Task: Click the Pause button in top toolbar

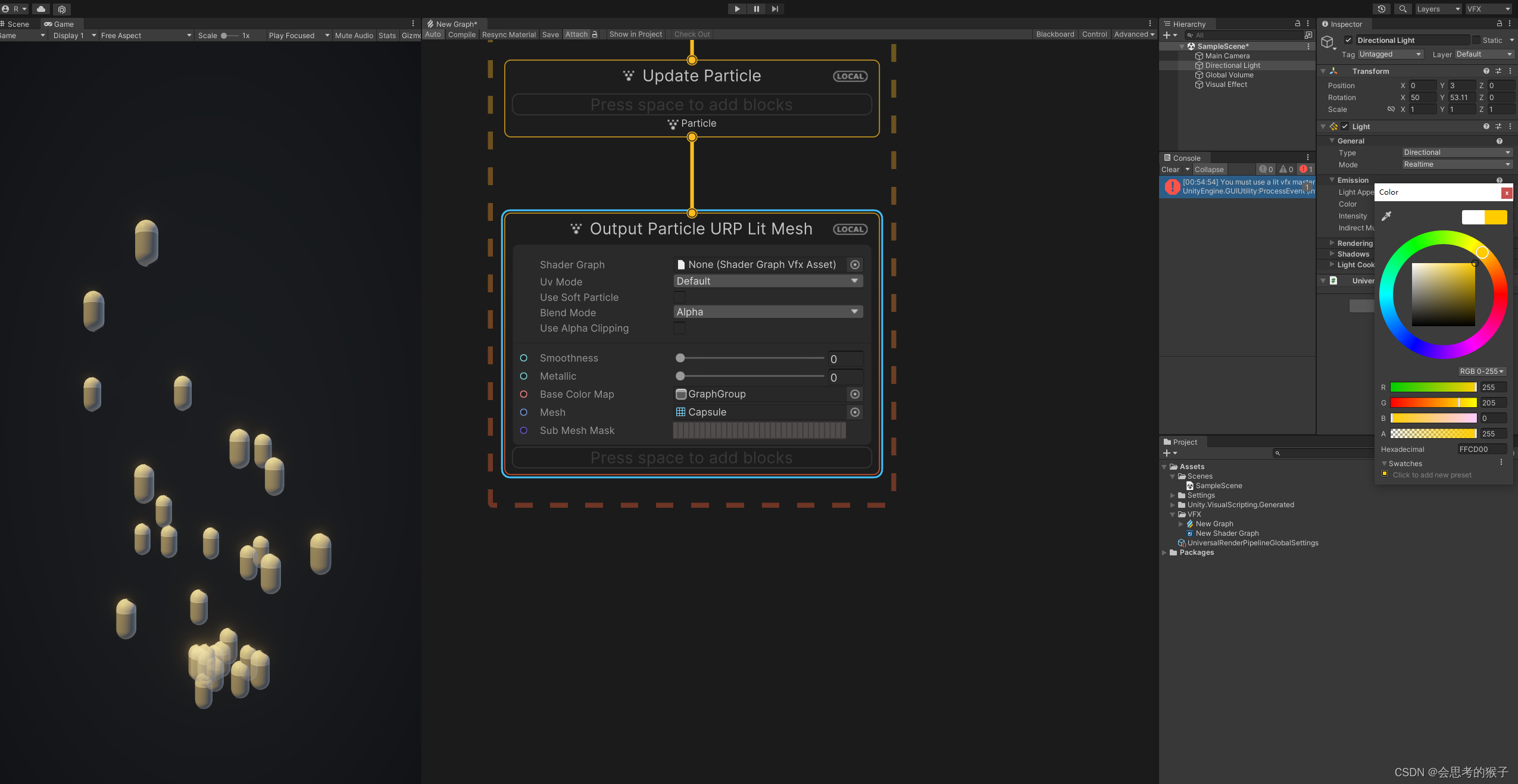Action: point(756,9)
